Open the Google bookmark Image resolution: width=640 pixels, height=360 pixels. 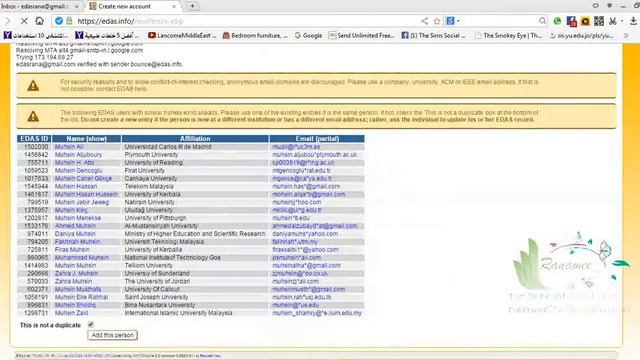pyautogui.click(x=308, y=36)
